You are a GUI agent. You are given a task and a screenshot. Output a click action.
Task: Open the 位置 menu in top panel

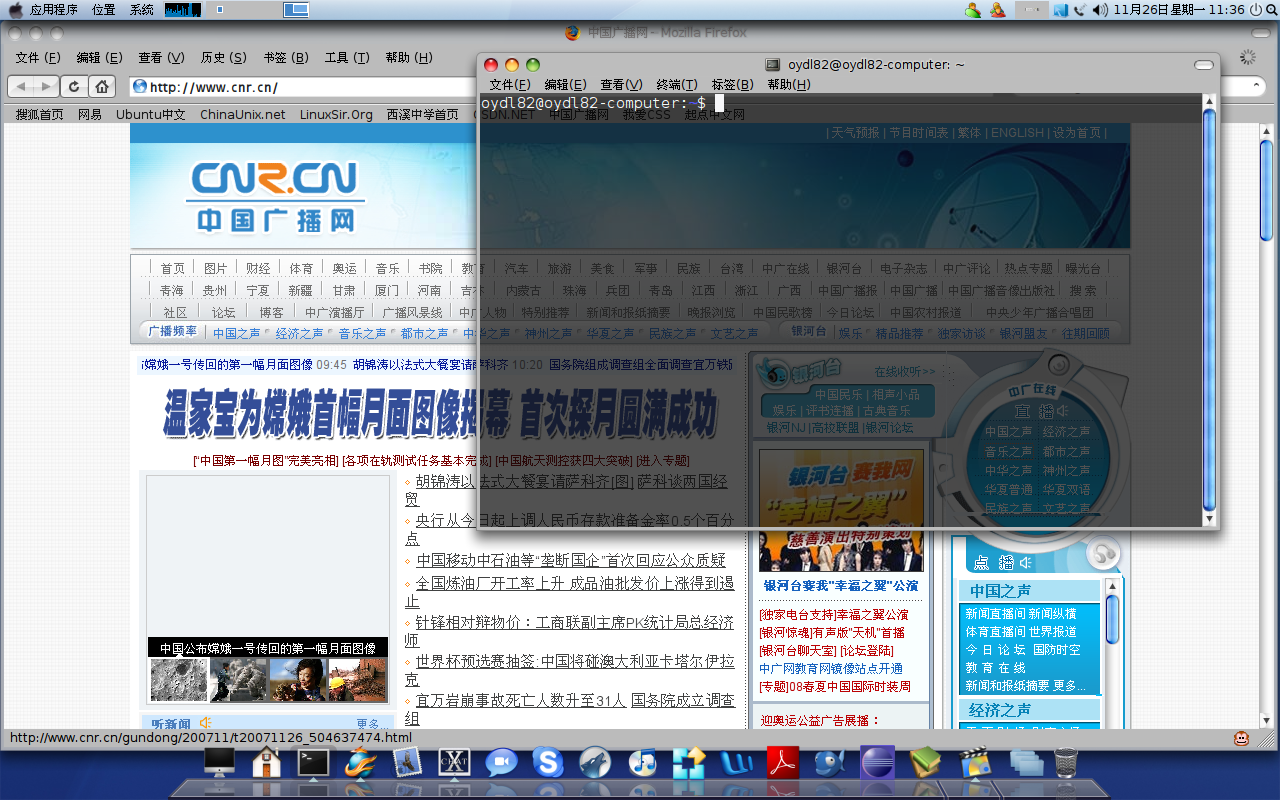[104, 10]
